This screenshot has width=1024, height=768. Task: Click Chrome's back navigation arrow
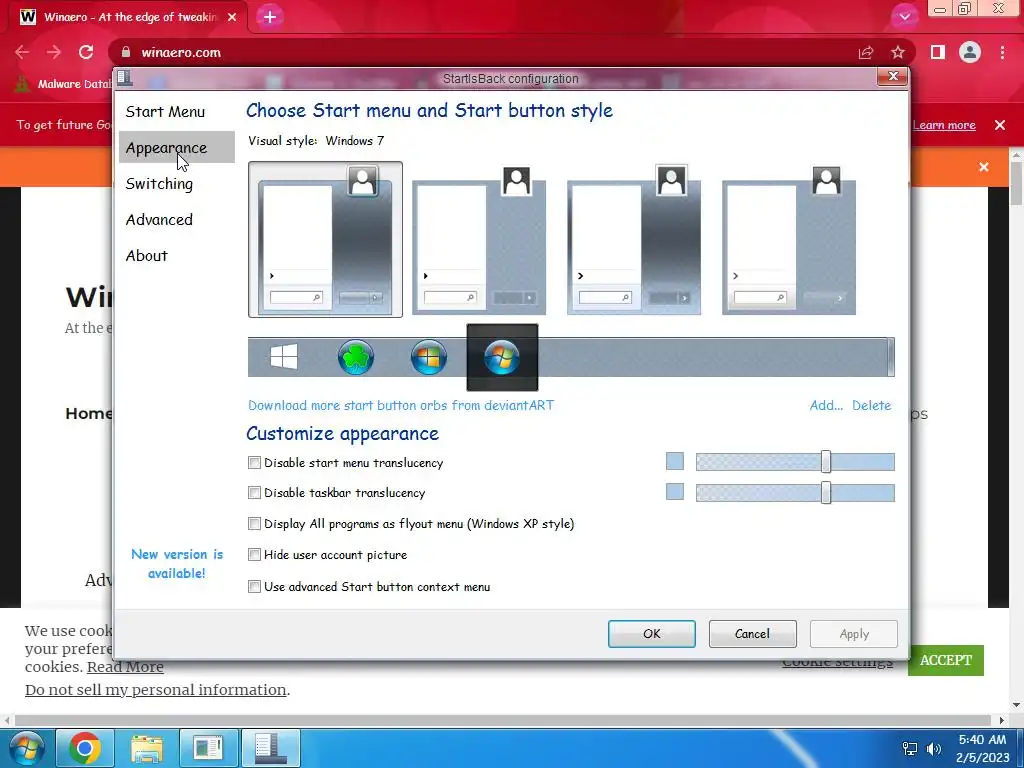coord(22,52)
